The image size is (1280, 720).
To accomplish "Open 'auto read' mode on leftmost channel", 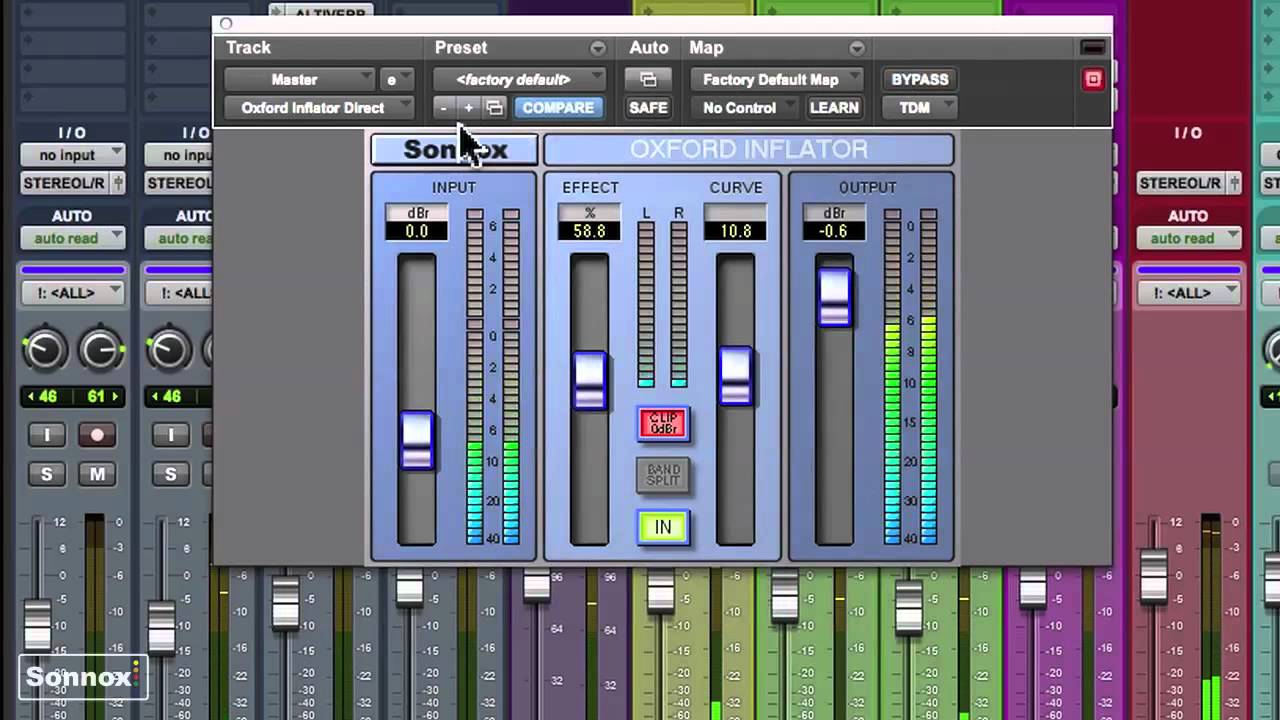I will pyautogui.click(x=72, y=238).
